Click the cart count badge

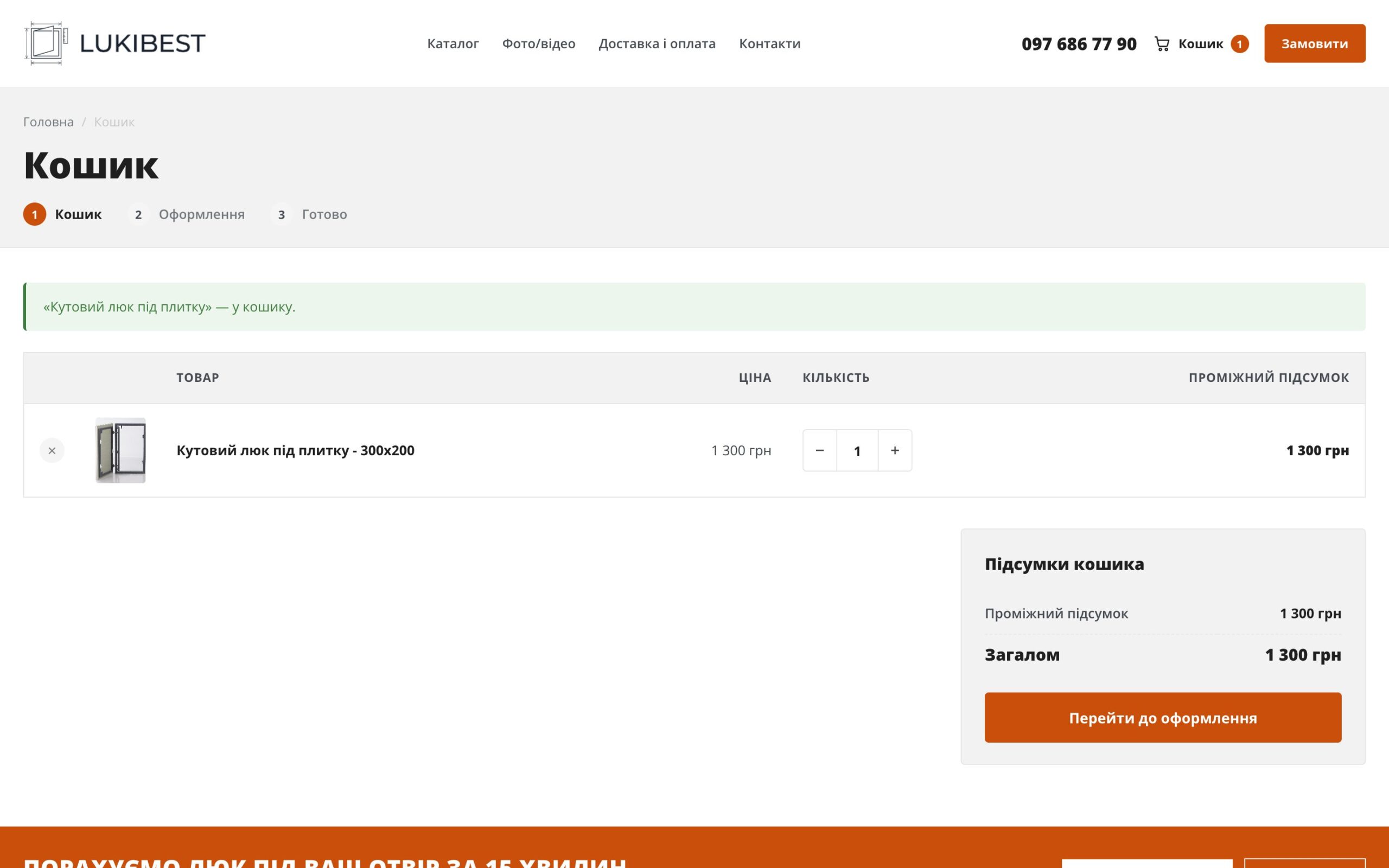click(1240, 44)
